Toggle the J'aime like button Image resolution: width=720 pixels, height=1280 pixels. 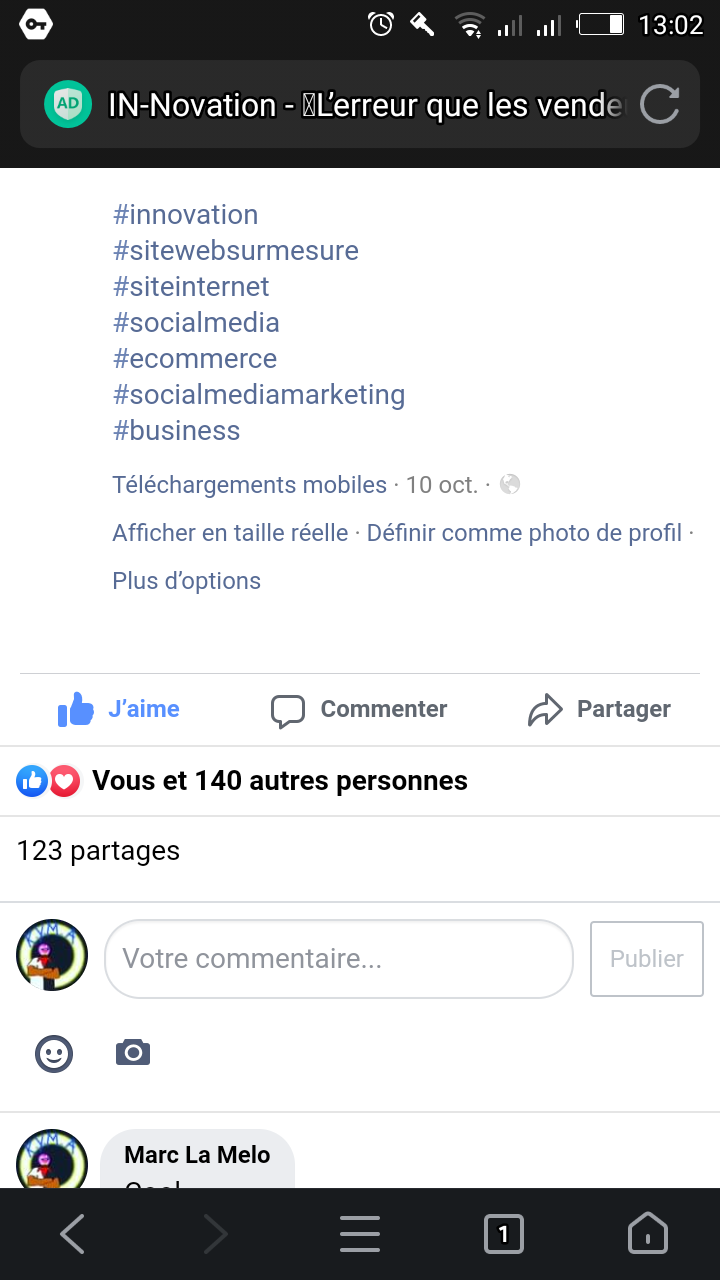point(119,709)
